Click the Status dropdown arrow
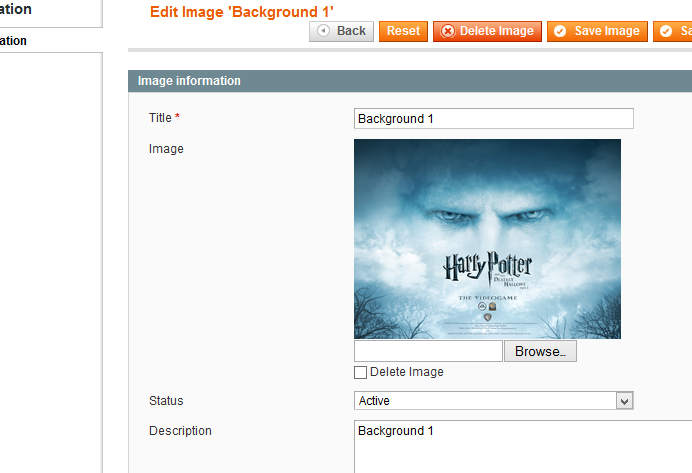Image resolution: width=692 pixels, height=473 pixels. coord(624,401)
